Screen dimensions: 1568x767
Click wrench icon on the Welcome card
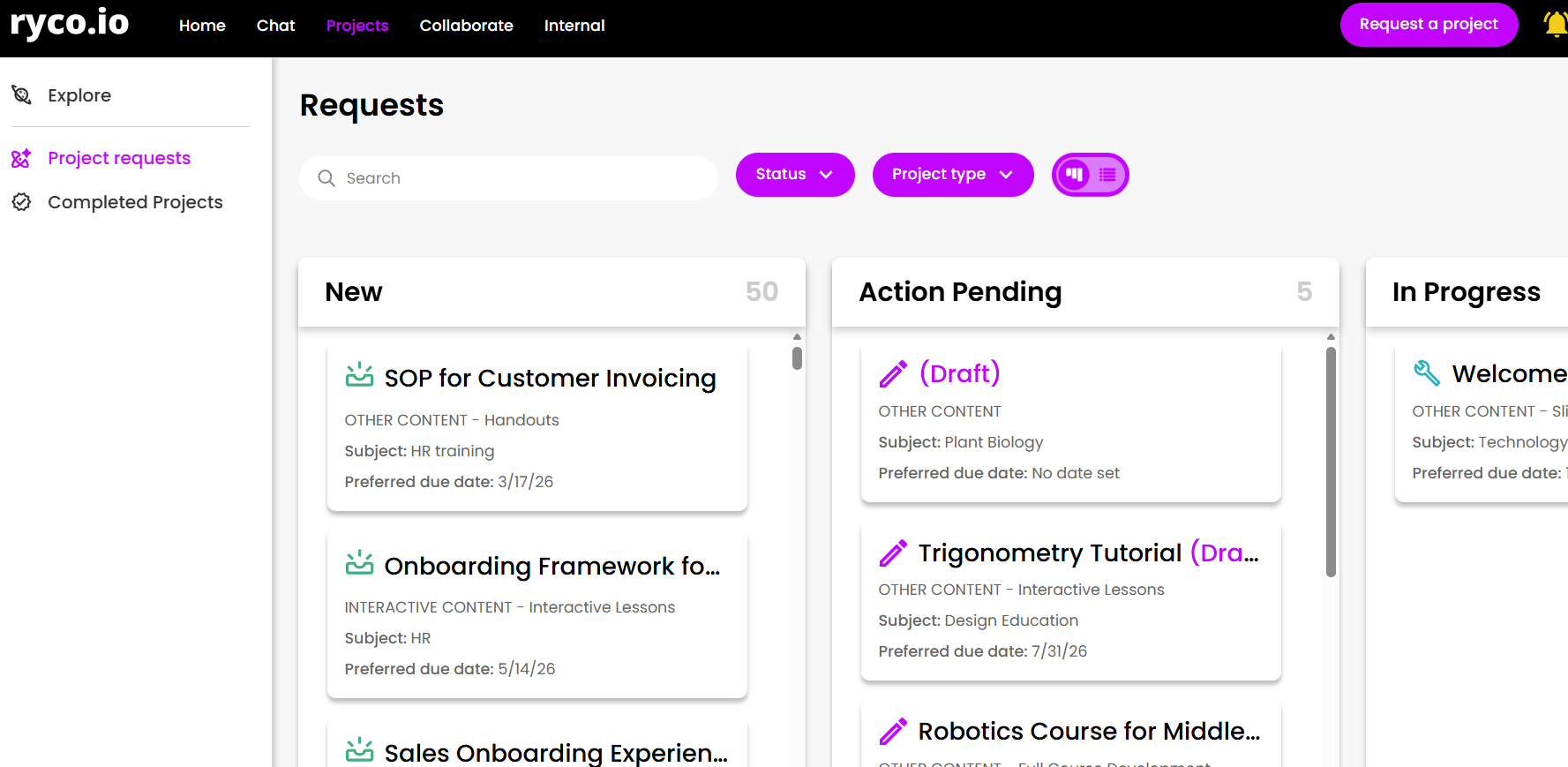pos(1427,373)
